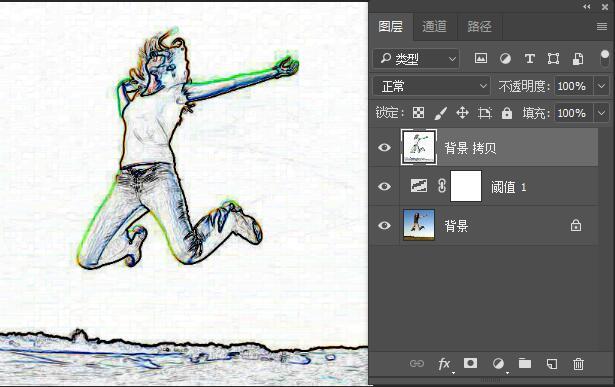Image resolution: width=615 pixels, height=387 pixels.
Task: Add a layer mask
Action: pos(470,363)
